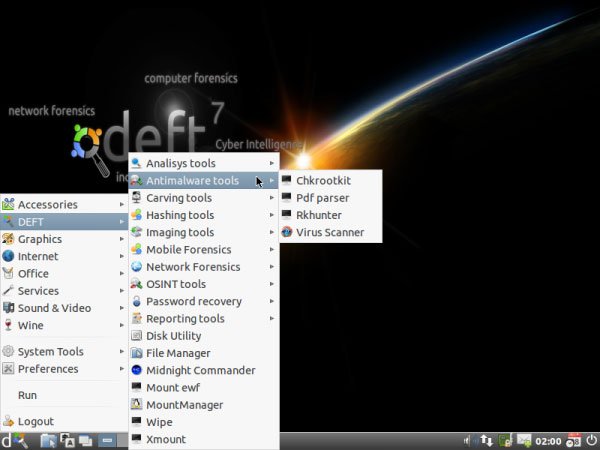The height and width of the screenshot is (450, 600).
Task: Click the taskbar launcher showing a minus bar
Action: pyautogui.click(x=107, y=441)
